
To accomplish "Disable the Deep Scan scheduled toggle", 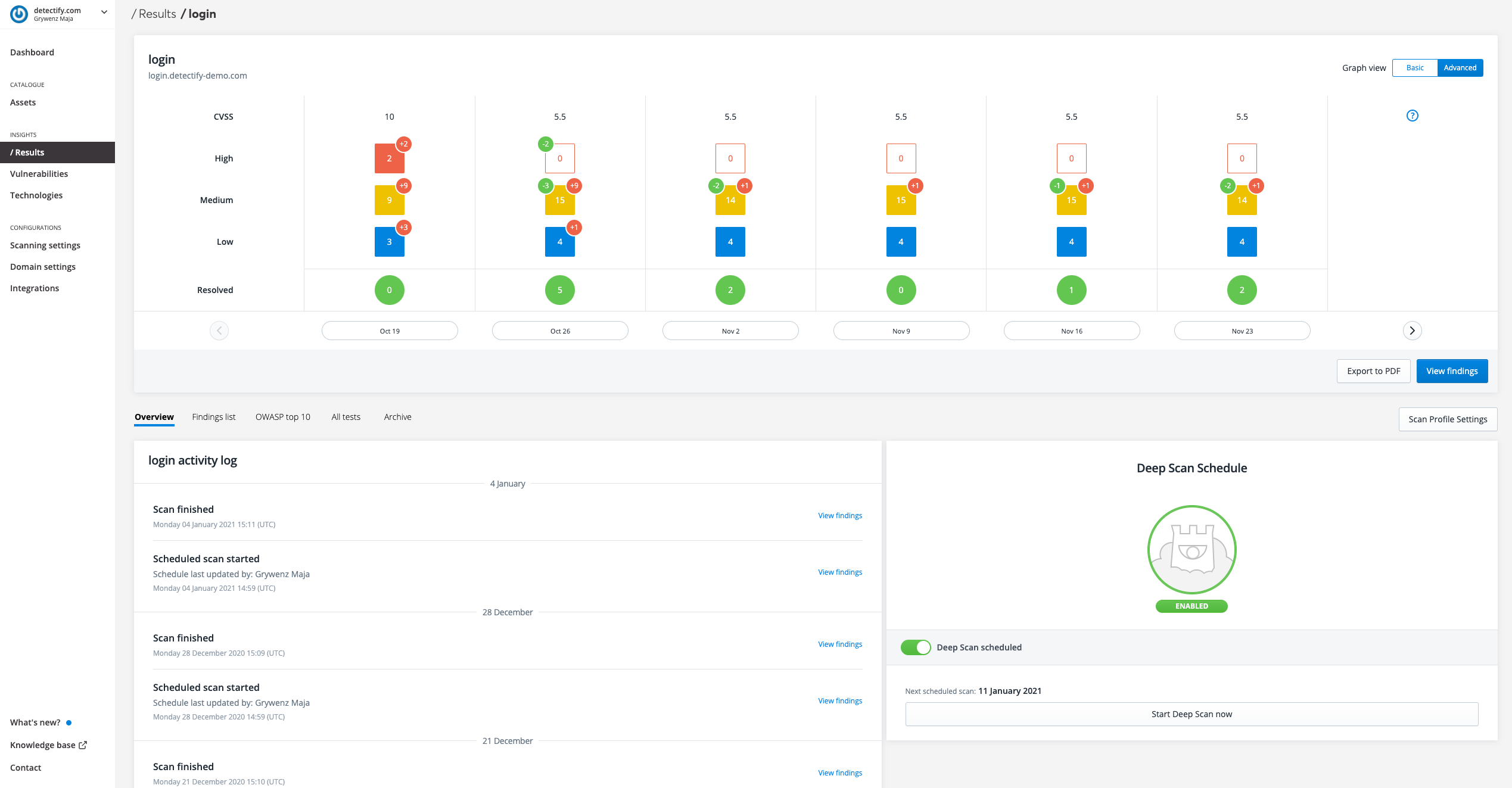I will click(x=916, y=647).
